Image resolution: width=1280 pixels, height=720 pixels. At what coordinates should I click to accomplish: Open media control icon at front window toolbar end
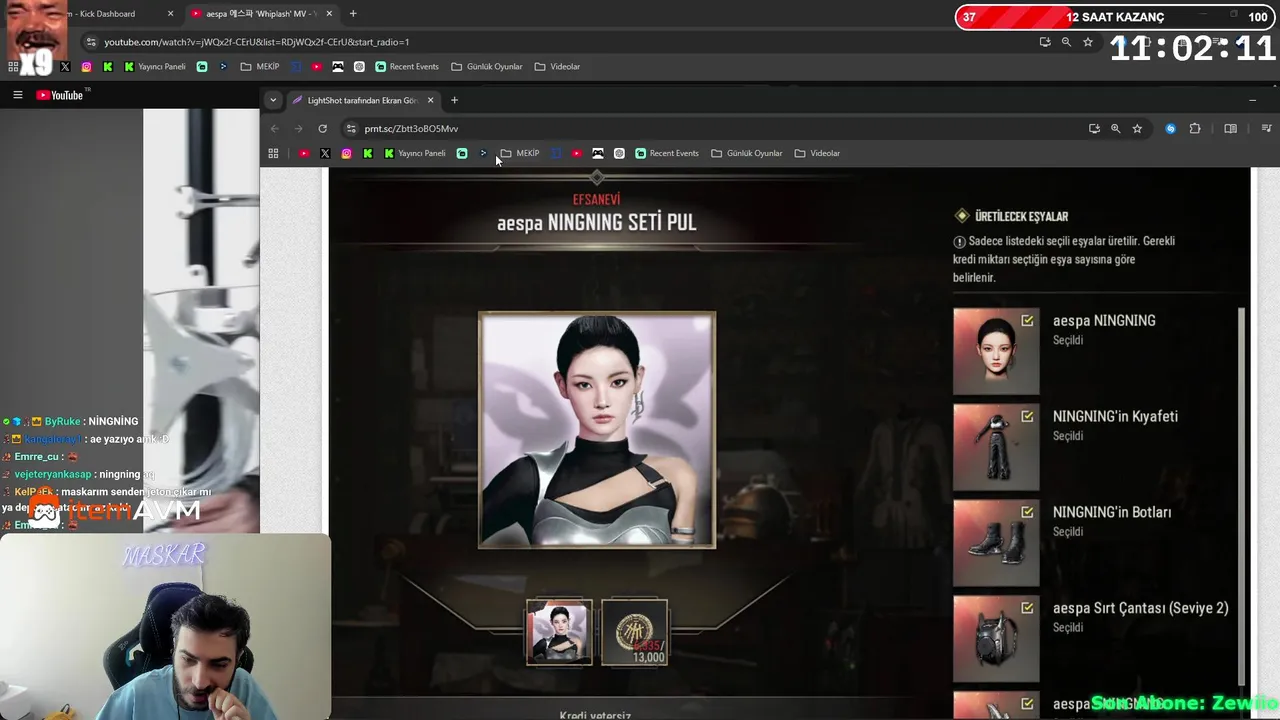[1266, 129]
